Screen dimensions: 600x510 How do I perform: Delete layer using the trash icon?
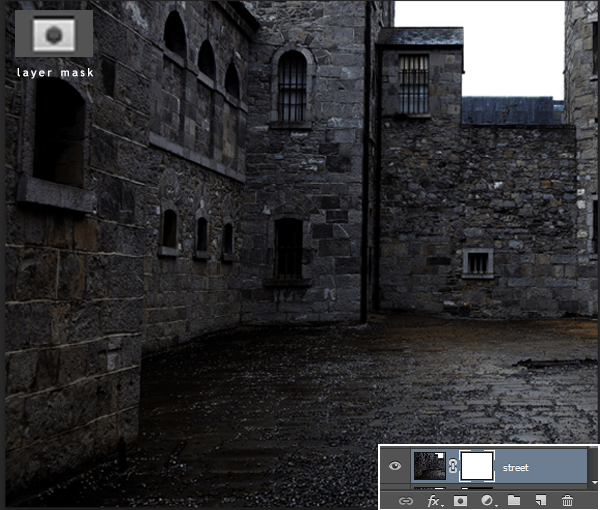click(568, 499)
